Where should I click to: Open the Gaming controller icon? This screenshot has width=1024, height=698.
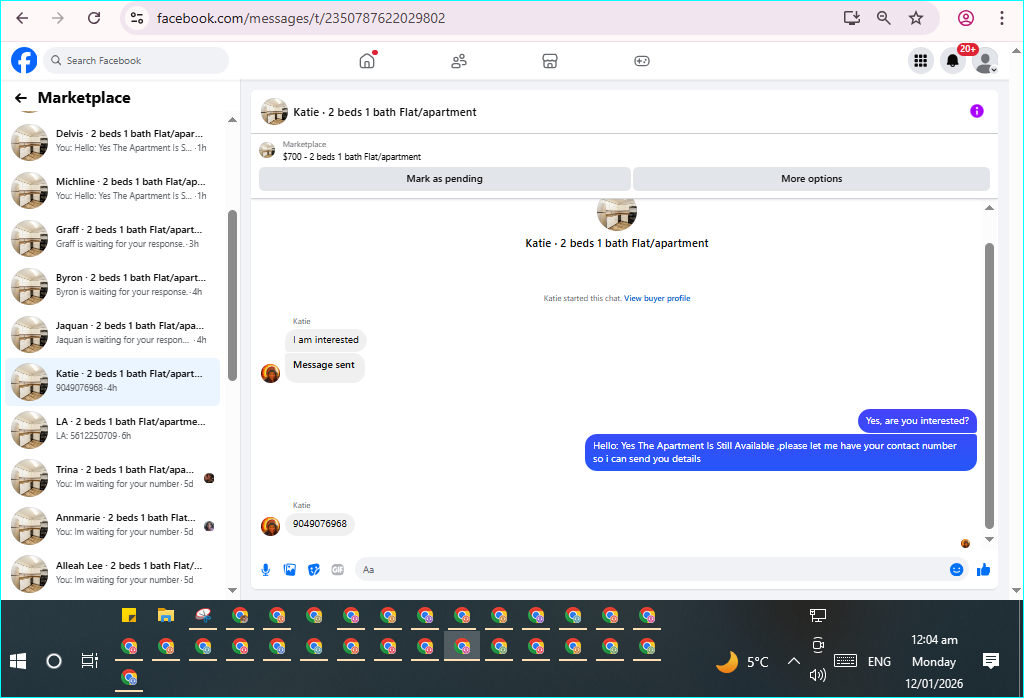click(x=642, y=61)
